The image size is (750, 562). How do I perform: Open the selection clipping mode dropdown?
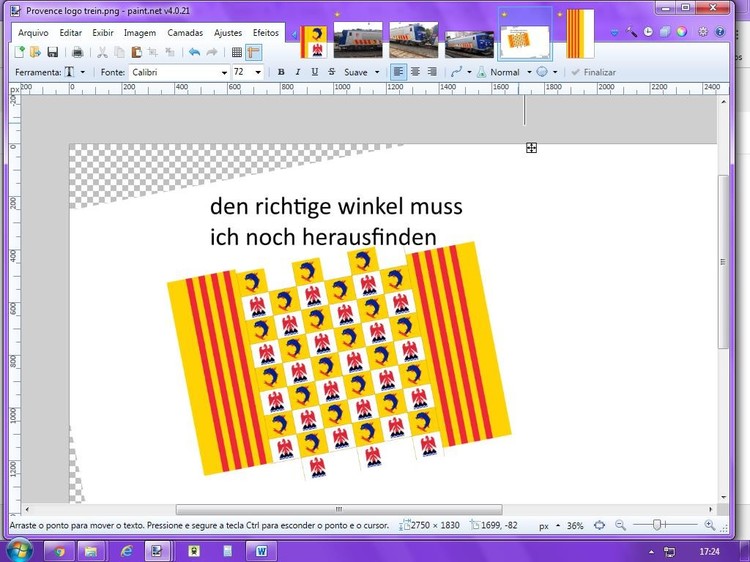coord(555,73)
